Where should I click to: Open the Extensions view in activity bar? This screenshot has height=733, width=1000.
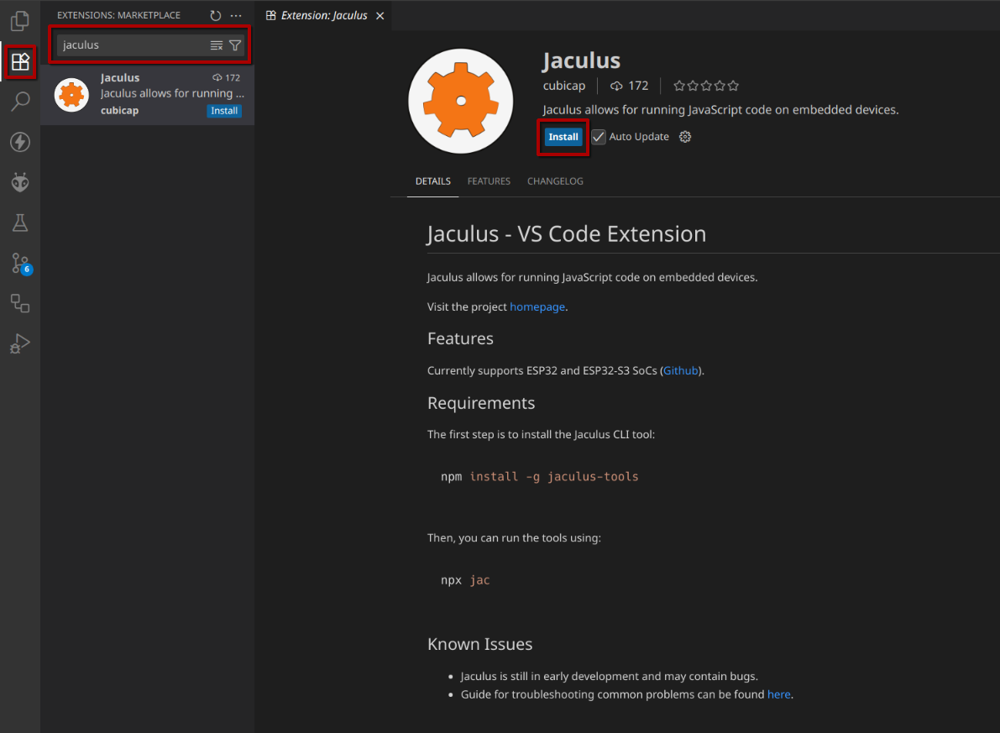[x=20, y=61]
